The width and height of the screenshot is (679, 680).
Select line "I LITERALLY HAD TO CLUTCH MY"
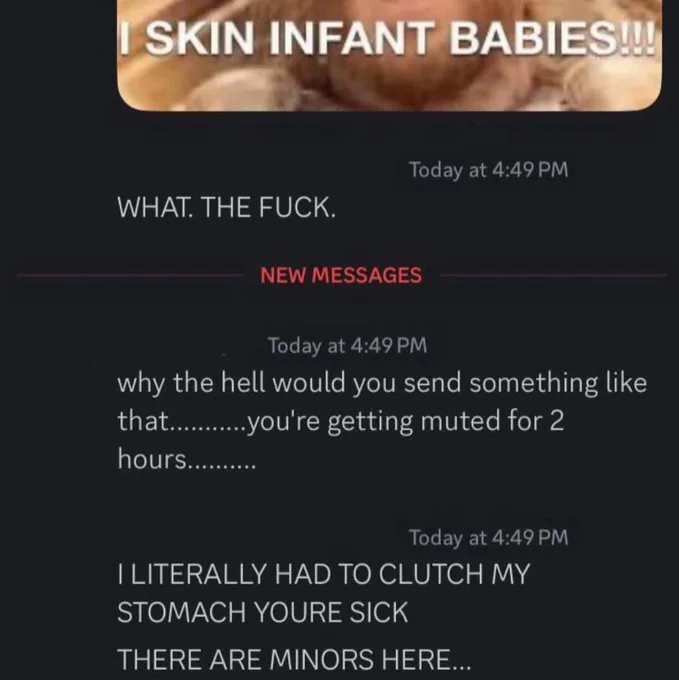pyautogui.click(x=323, y=574)
